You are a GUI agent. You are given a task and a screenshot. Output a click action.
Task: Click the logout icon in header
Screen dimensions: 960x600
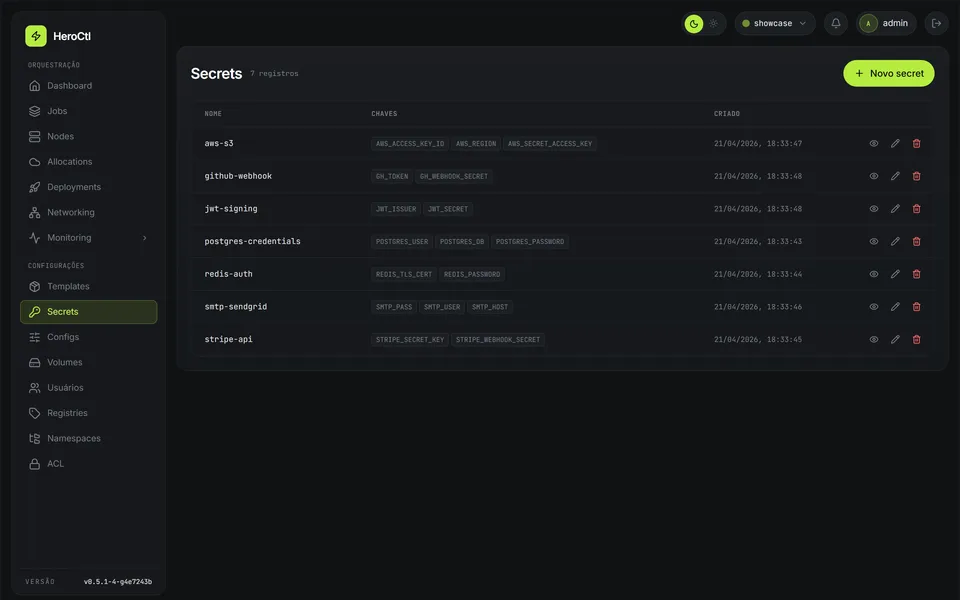pyautogui.click(x=936, y=23)
